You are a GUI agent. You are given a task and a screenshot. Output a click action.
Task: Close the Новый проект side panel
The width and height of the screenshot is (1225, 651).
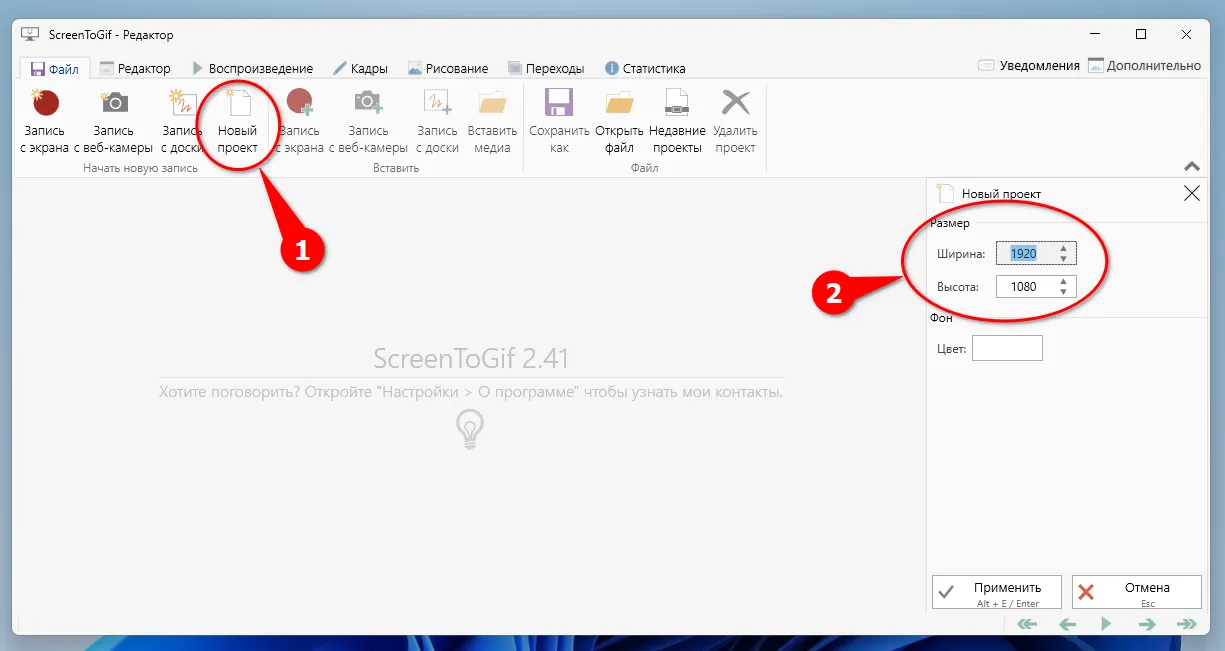(x=1191, y=194)
